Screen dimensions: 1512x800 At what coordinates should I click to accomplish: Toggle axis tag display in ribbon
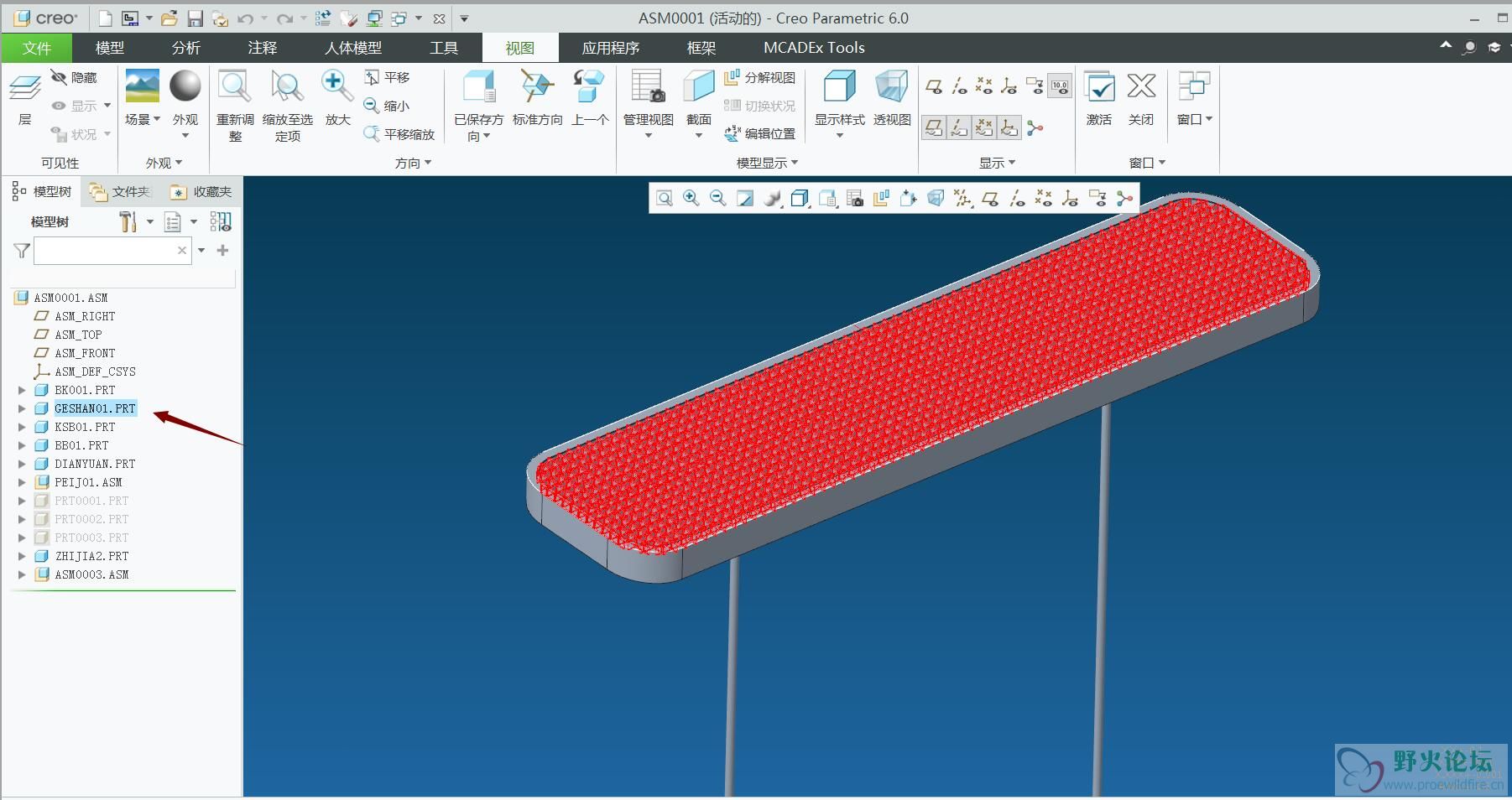tap(959, 127)
